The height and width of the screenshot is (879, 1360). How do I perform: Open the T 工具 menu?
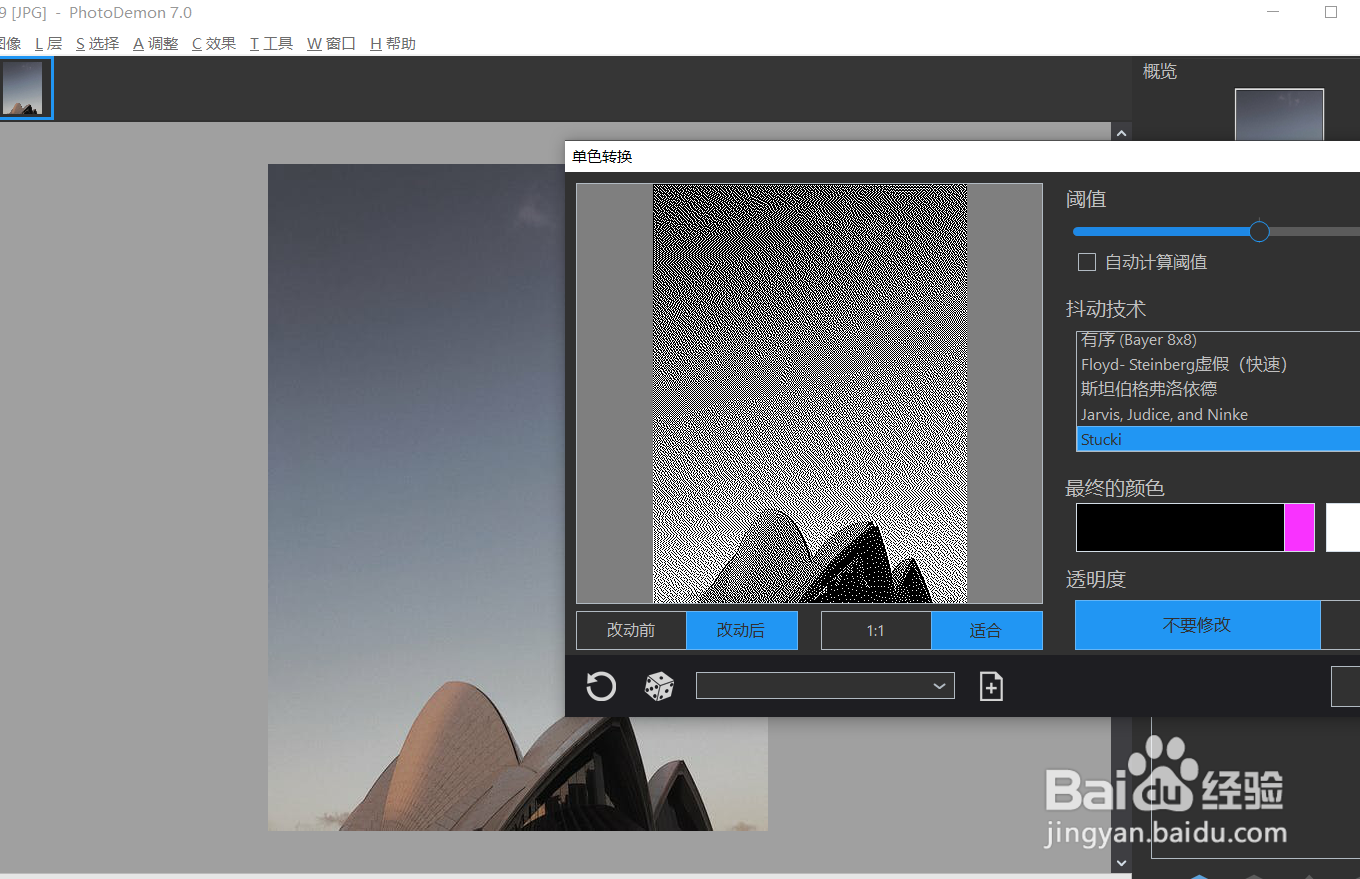click(x=271, y=44)
